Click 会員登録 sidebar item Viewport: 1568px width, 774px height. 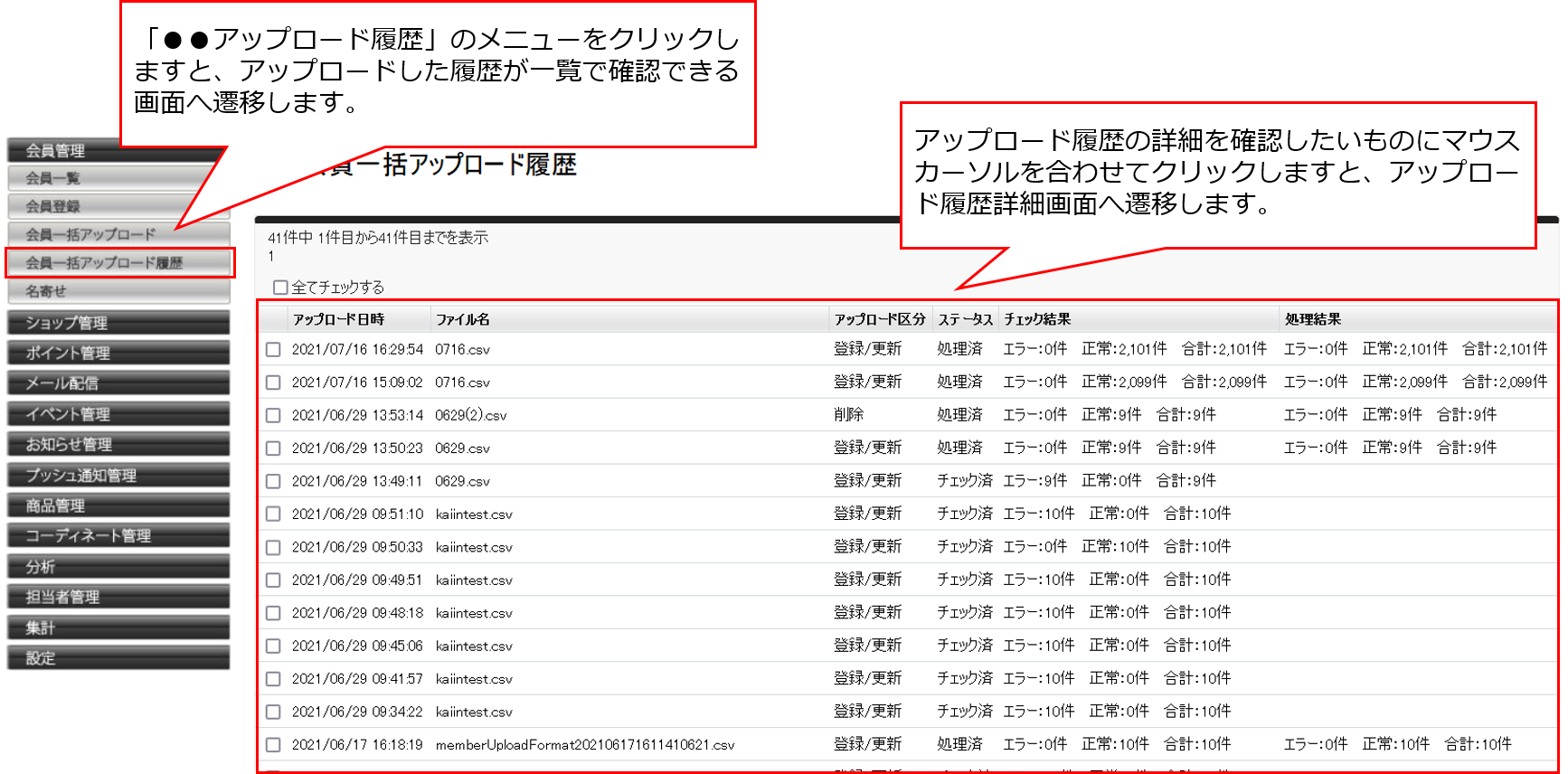pyautogui.click(x=118, y=206)
